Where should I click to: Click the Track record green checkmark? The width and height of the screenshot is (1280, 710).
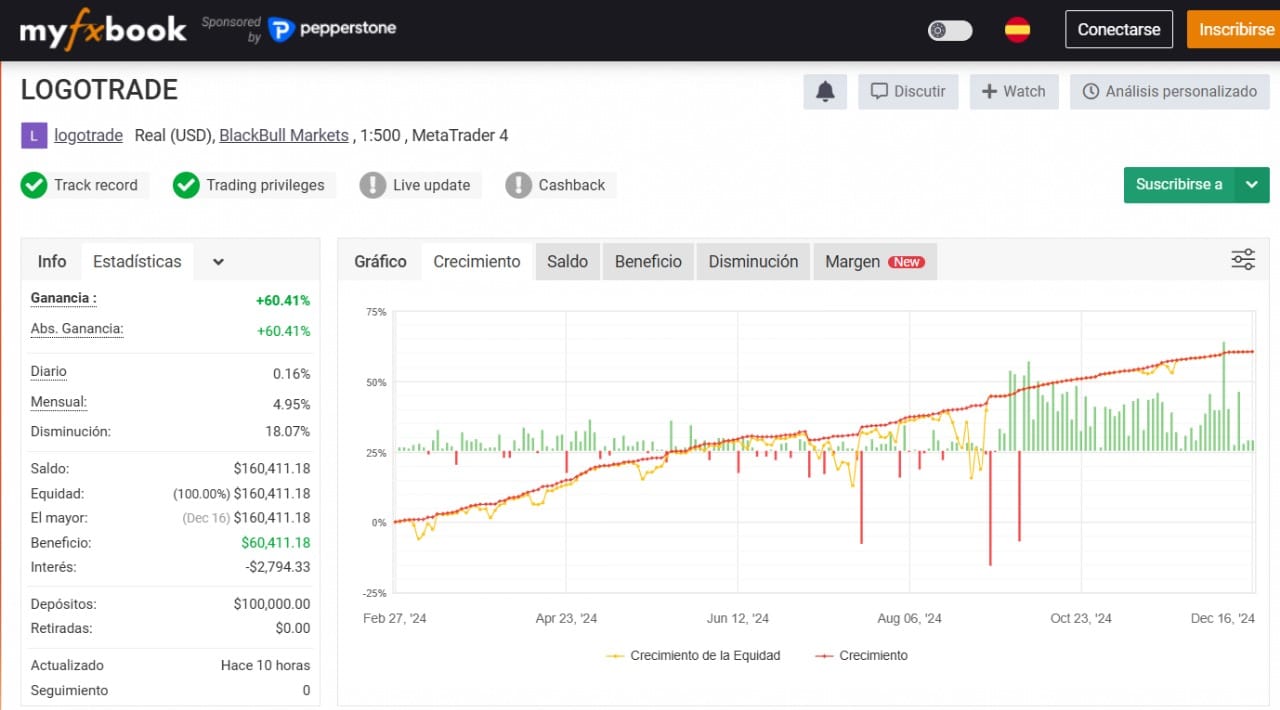click(x=34, y=185)
